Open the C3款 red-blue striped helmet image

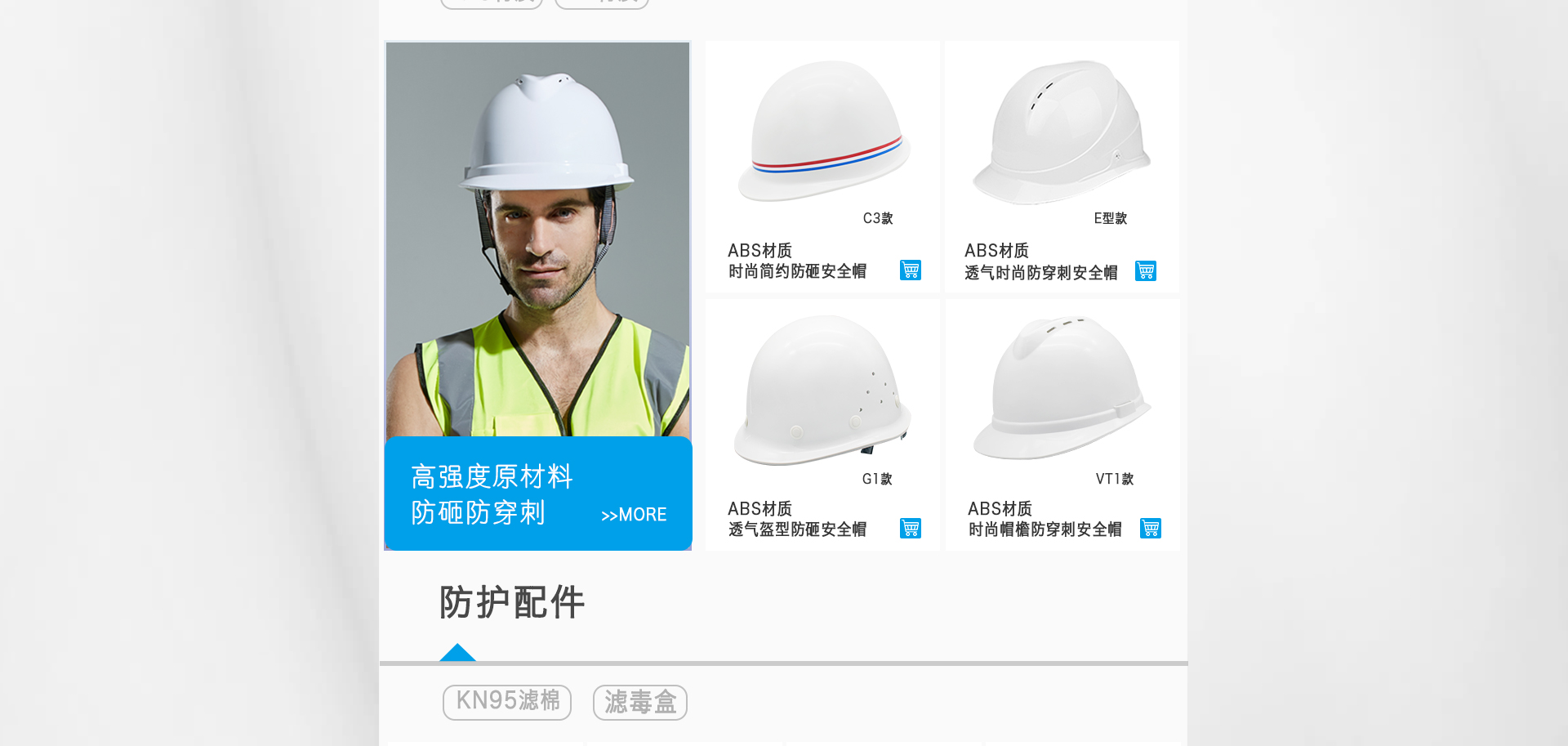[x=824, y=131]
